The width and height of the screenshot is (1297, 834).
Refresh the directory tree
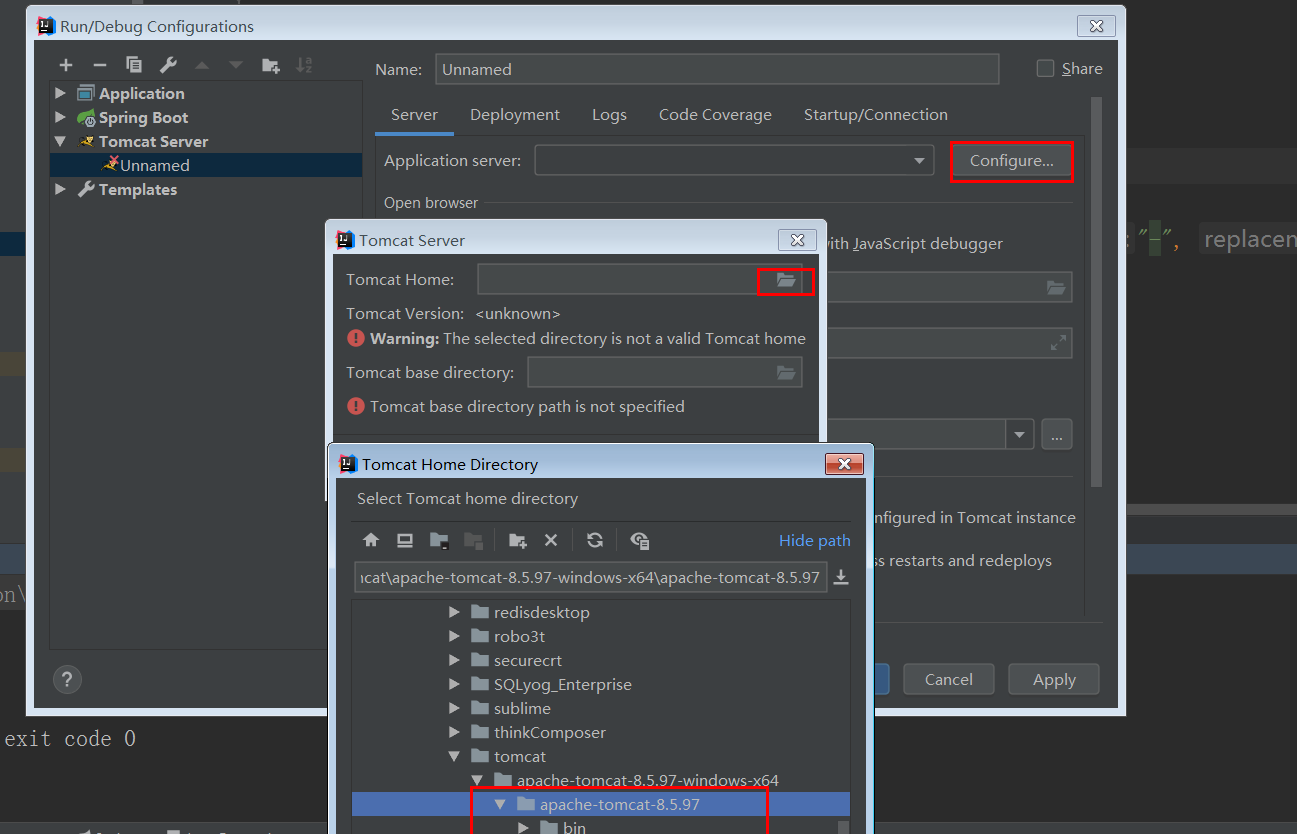(595, 540)
